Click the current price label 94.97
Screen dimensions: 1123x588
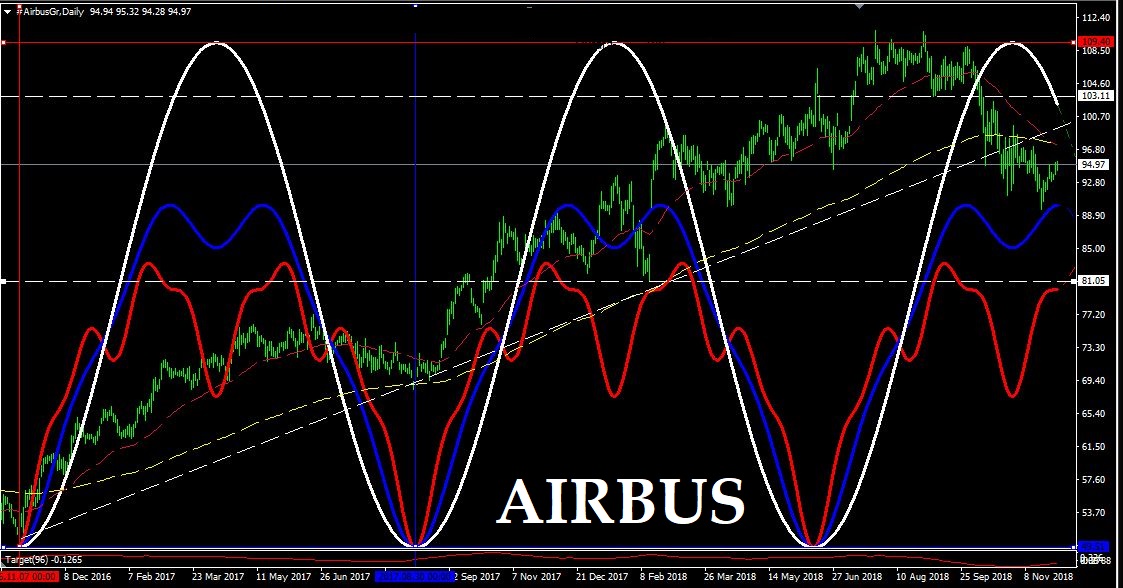point(1094,165)
